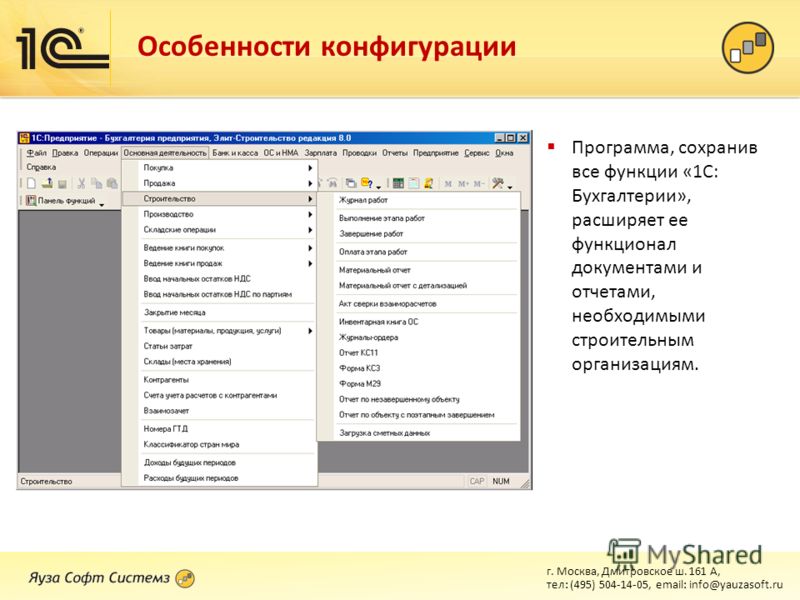Expand the tools icon dropdown arrow
The width and height of the screenshot is (800, 600).
pos(509,187)
